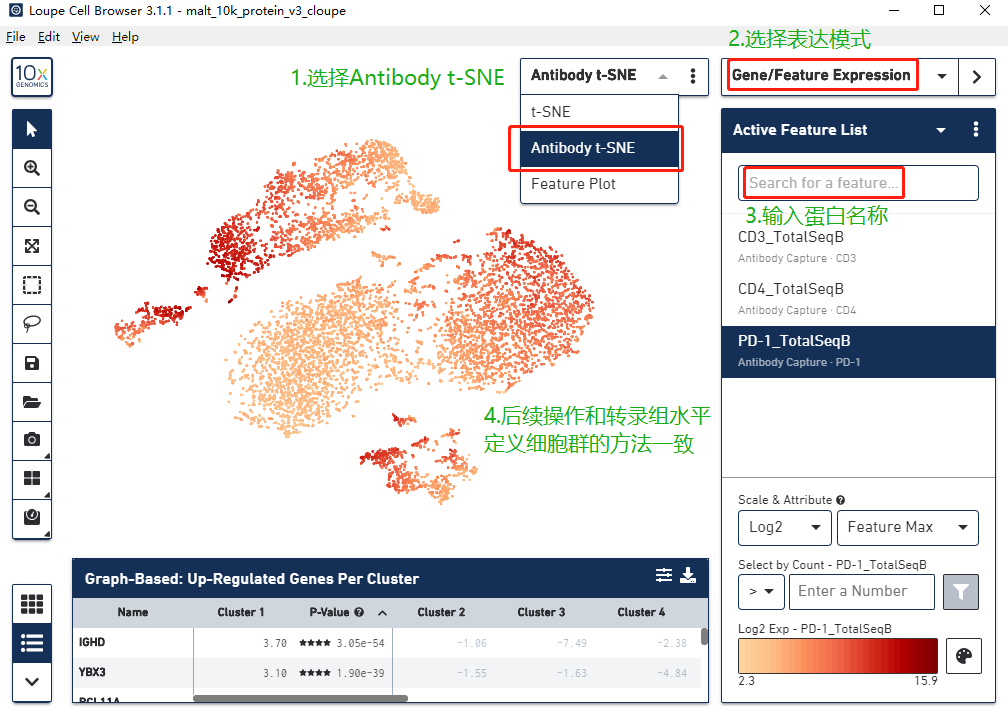
Task: Open the Edit menu
Action: click(x=49, y=37)
